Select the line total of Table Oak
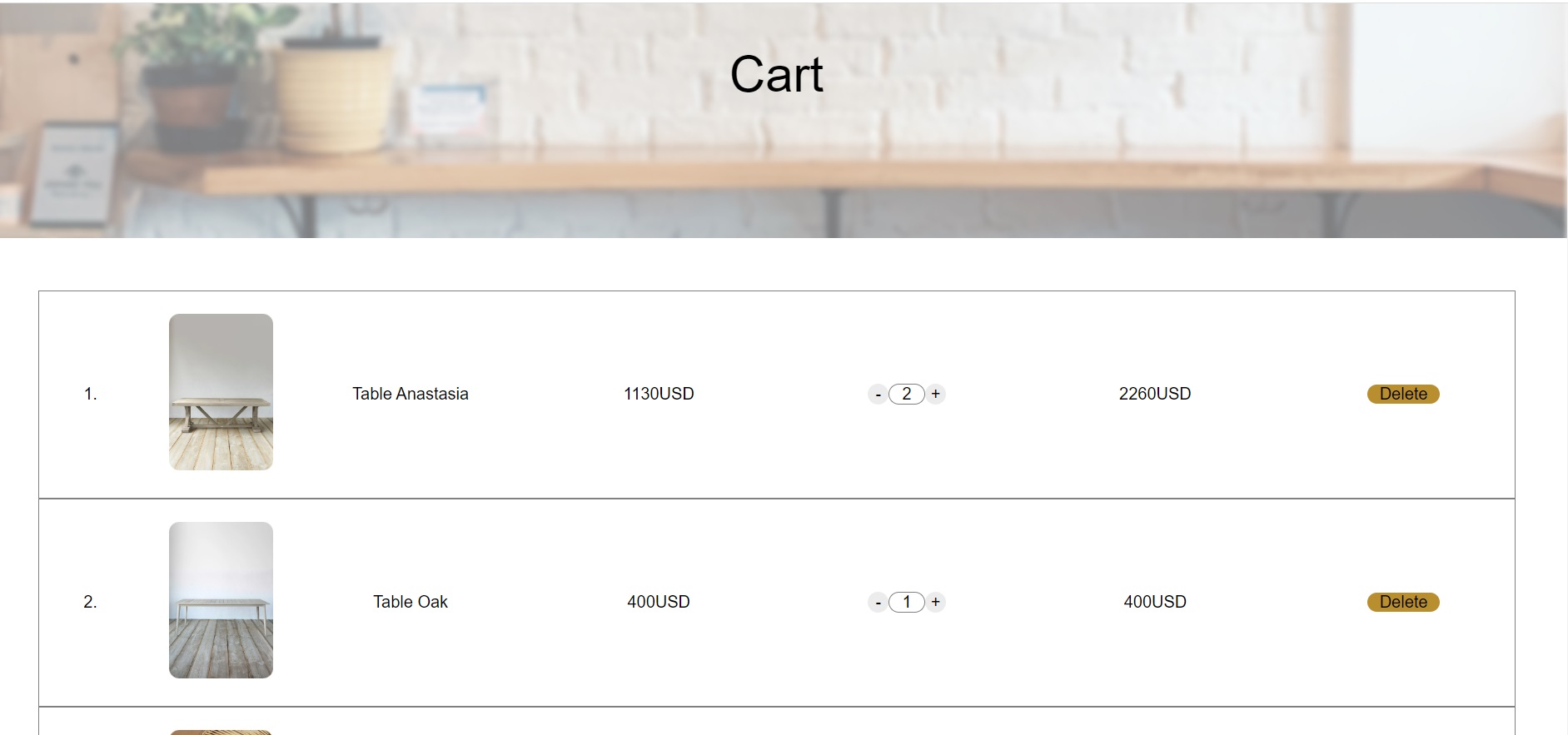1568x735 pixels. click(x=1154, y=602)
